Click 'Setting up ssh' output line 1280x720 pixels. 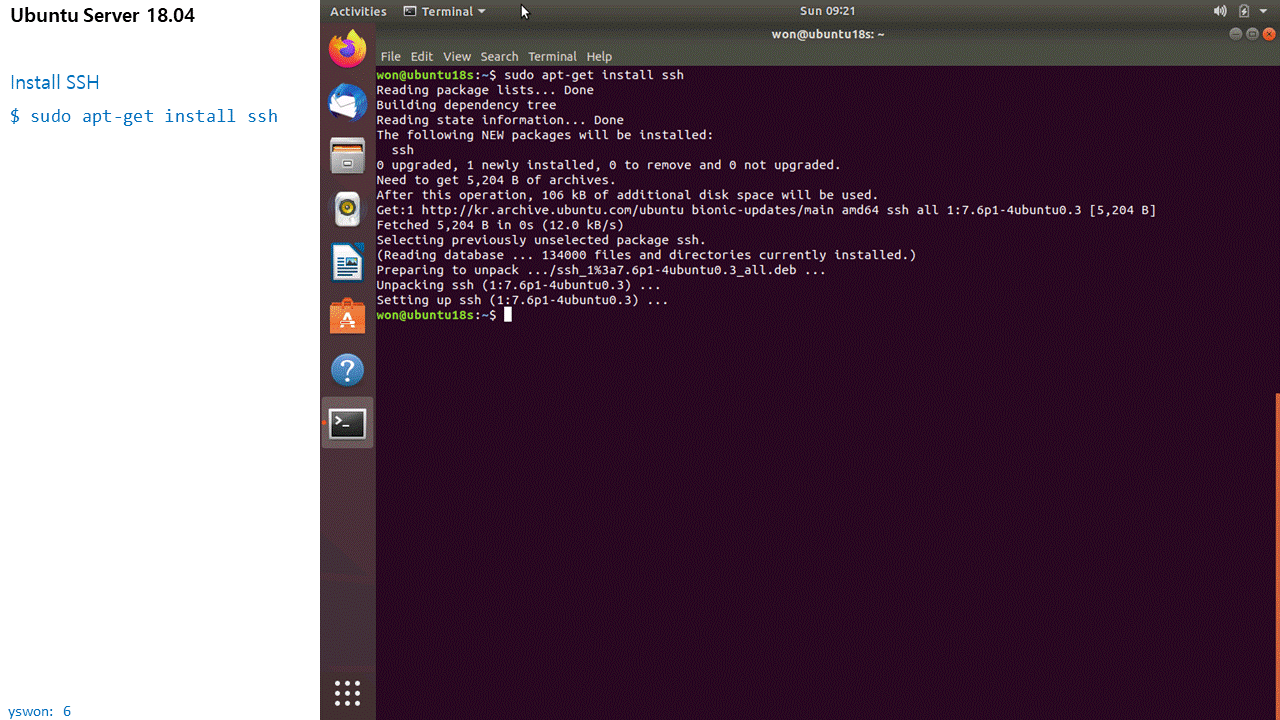click(x=522, y=300)
